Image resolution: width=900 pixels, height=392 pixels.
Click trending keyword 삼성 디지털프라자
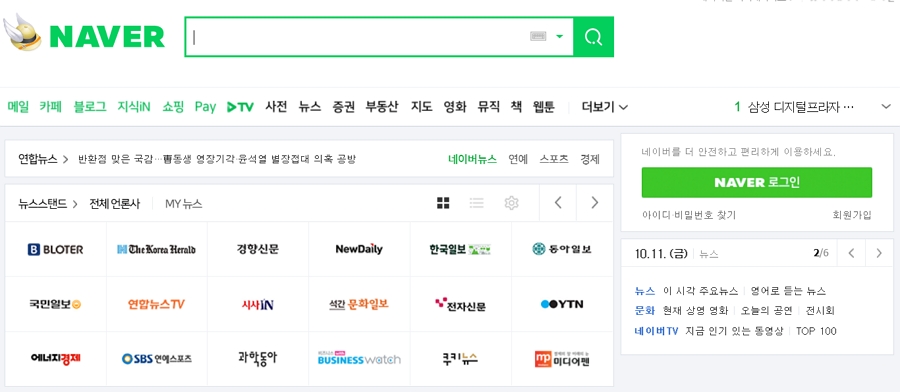pos(801,107)
